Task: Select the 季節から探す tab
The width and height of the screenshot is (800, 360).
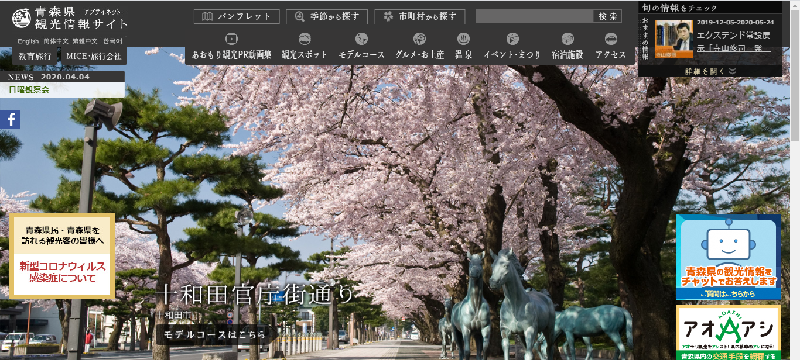Action: tap(328, 16)
